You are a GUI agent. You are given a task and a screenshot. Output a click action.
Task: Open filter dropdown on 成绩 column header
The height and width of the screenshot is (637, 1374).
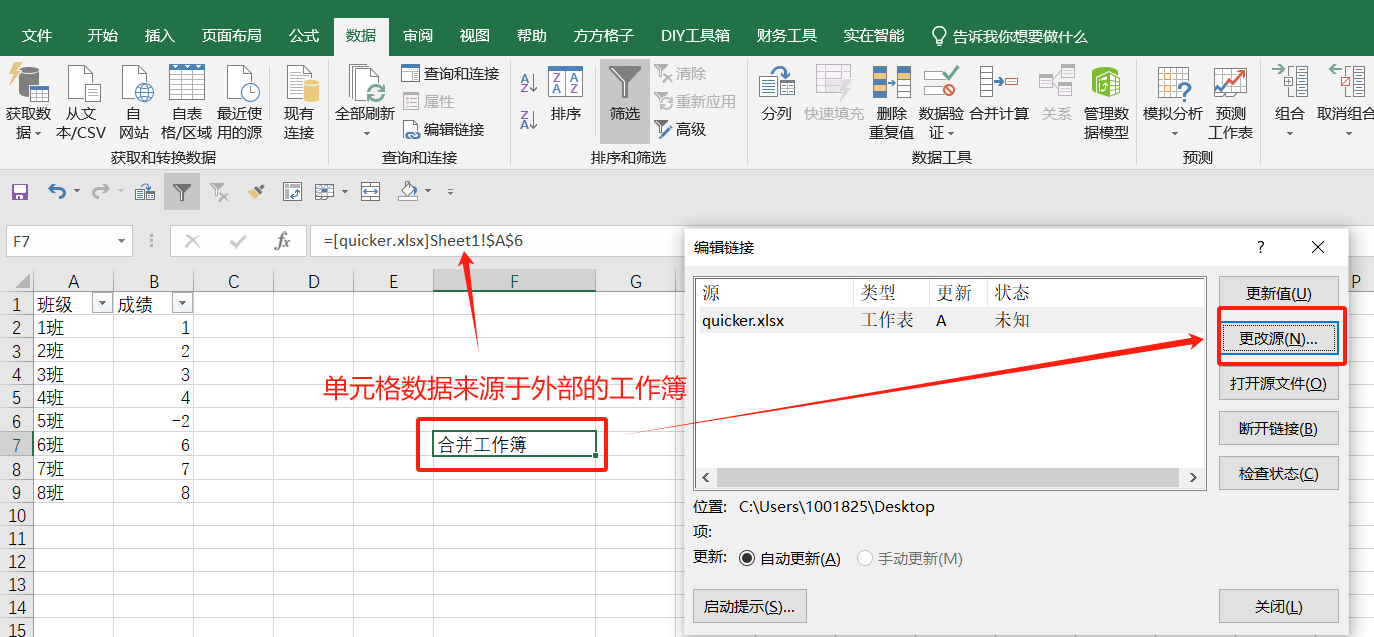182,304
